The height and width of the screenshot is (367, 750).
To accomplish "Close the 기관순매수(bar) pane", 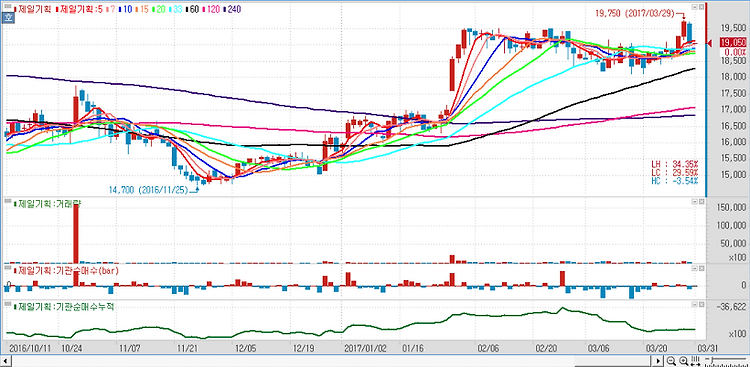I will point(701,269).
